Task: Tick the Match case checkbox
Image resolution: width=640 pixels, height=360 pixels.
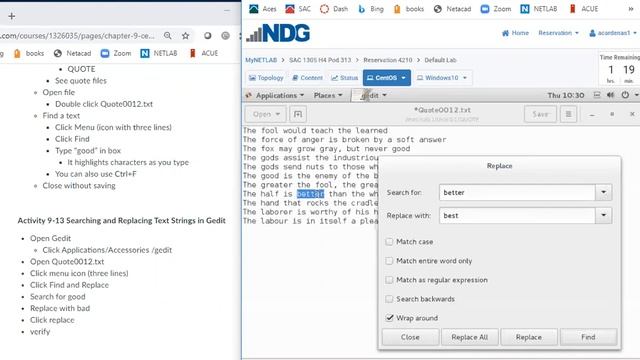Action: click(389, 242)
